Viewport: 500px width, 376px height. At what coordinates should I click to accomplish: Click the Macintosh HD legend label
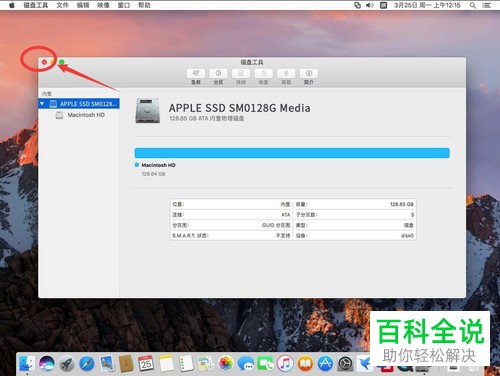[158, 165]
